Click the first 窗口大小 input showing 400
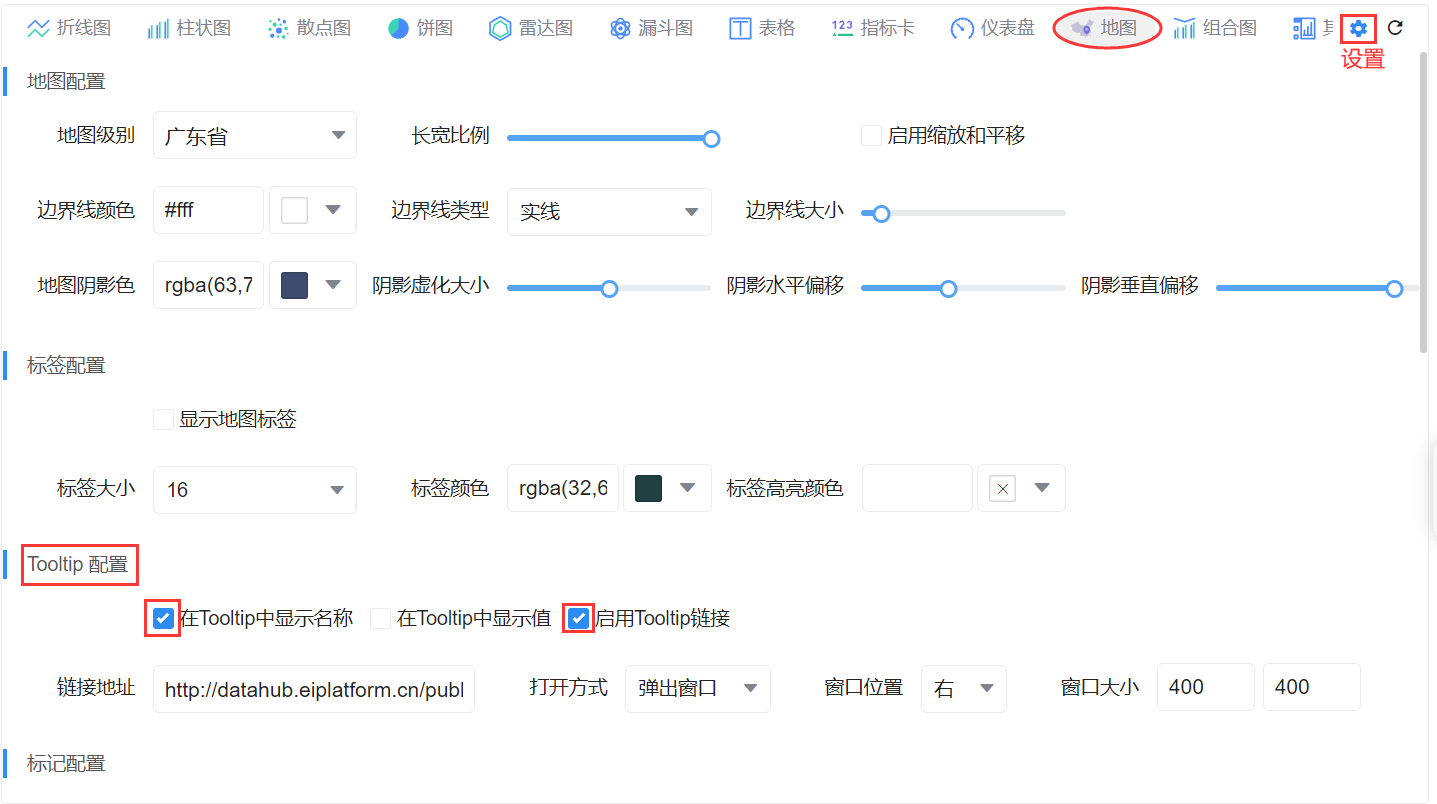The image size is (1437, 804). point(1205,687)
